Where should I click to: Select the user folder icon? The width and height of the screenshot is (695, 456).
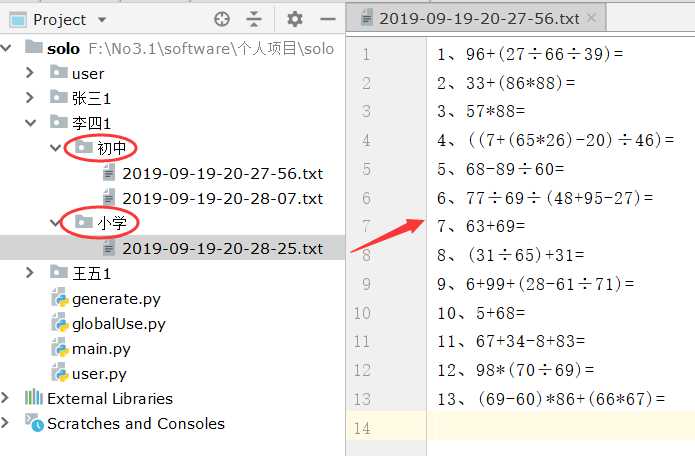(59, 71)
